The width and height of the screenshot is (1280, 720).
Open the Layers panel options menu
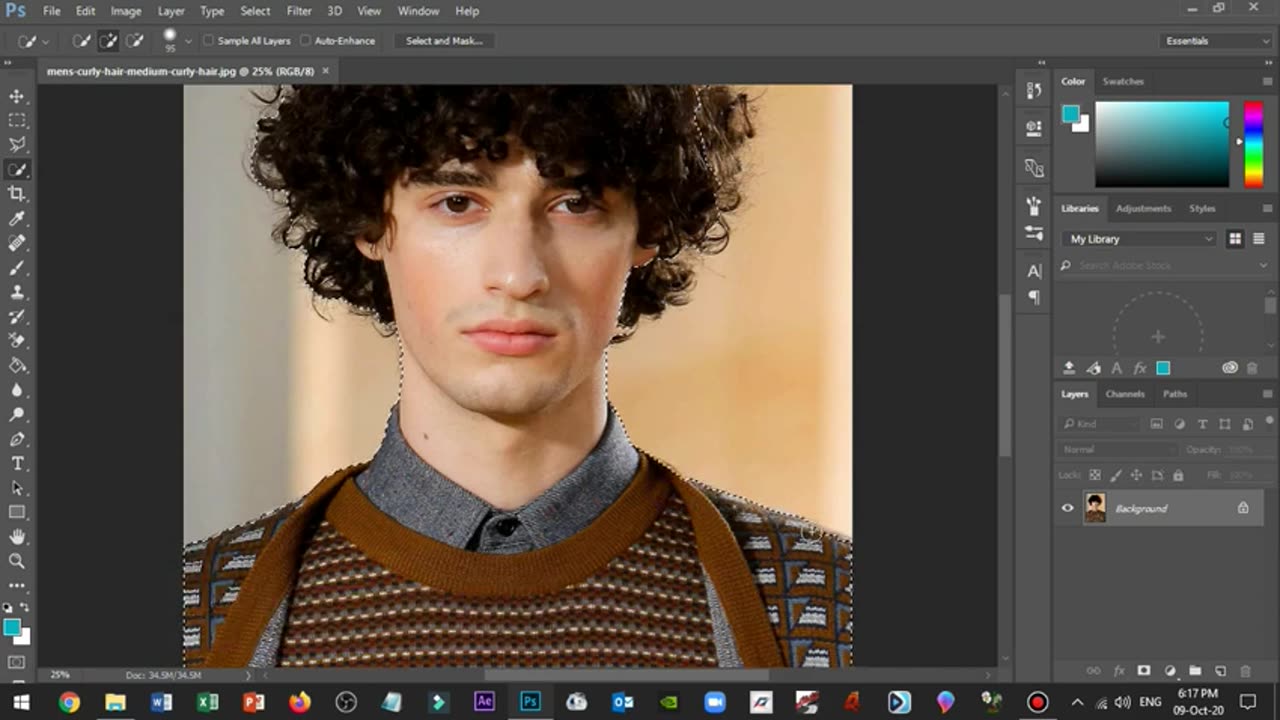1267,394
